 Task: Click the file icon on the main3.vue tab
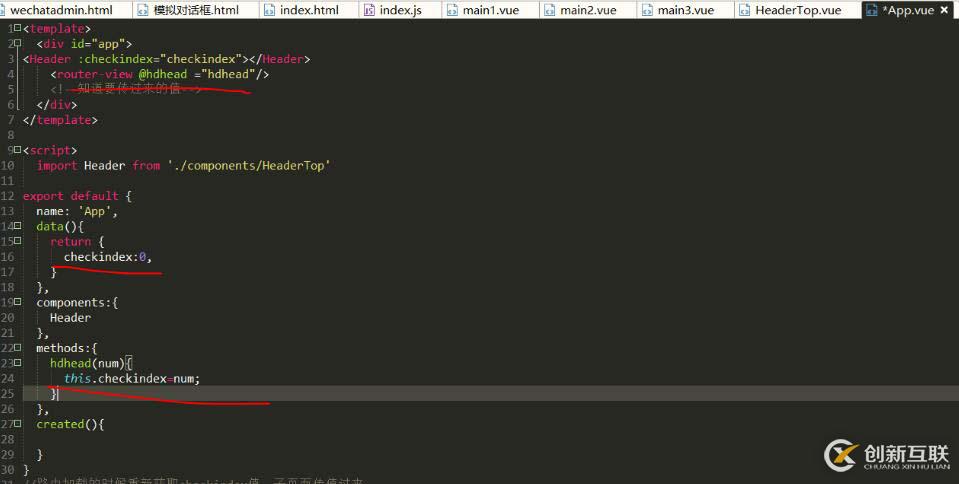pos(648,10)
